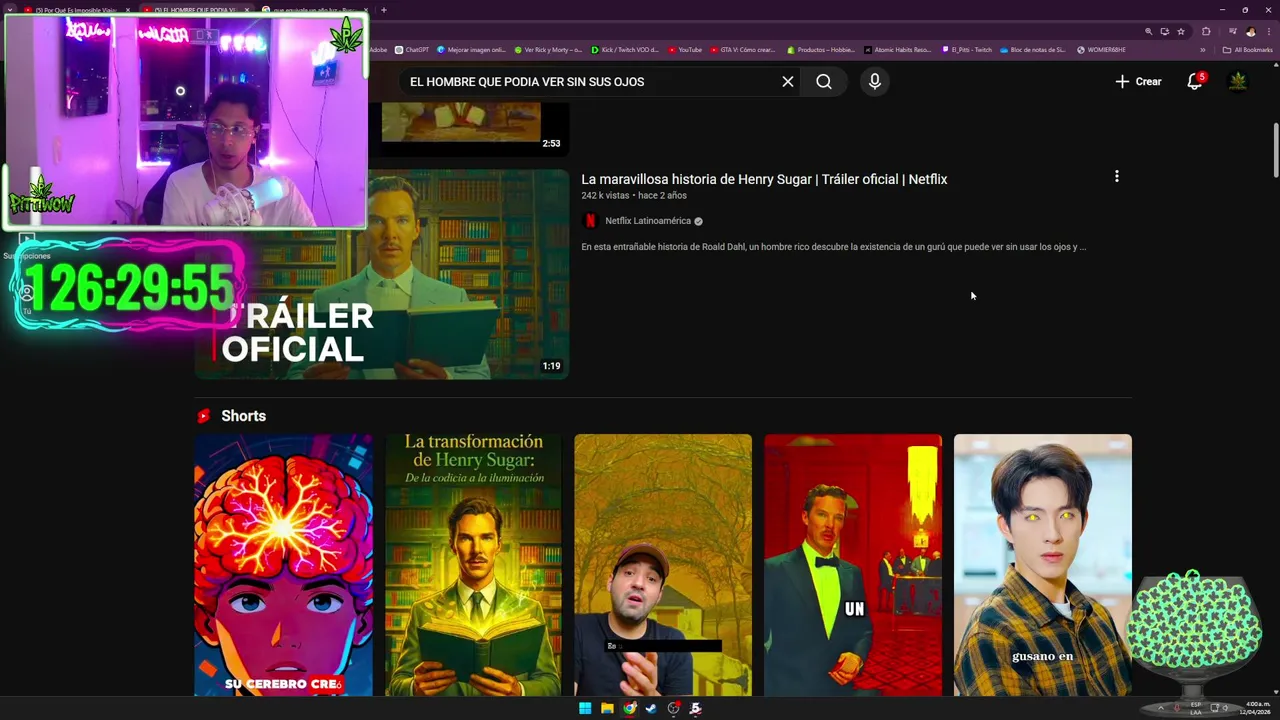Open the 'gusano en' plaid shirt short
The width and height of the screenshot is (1280, 720).
point(1043,565)
